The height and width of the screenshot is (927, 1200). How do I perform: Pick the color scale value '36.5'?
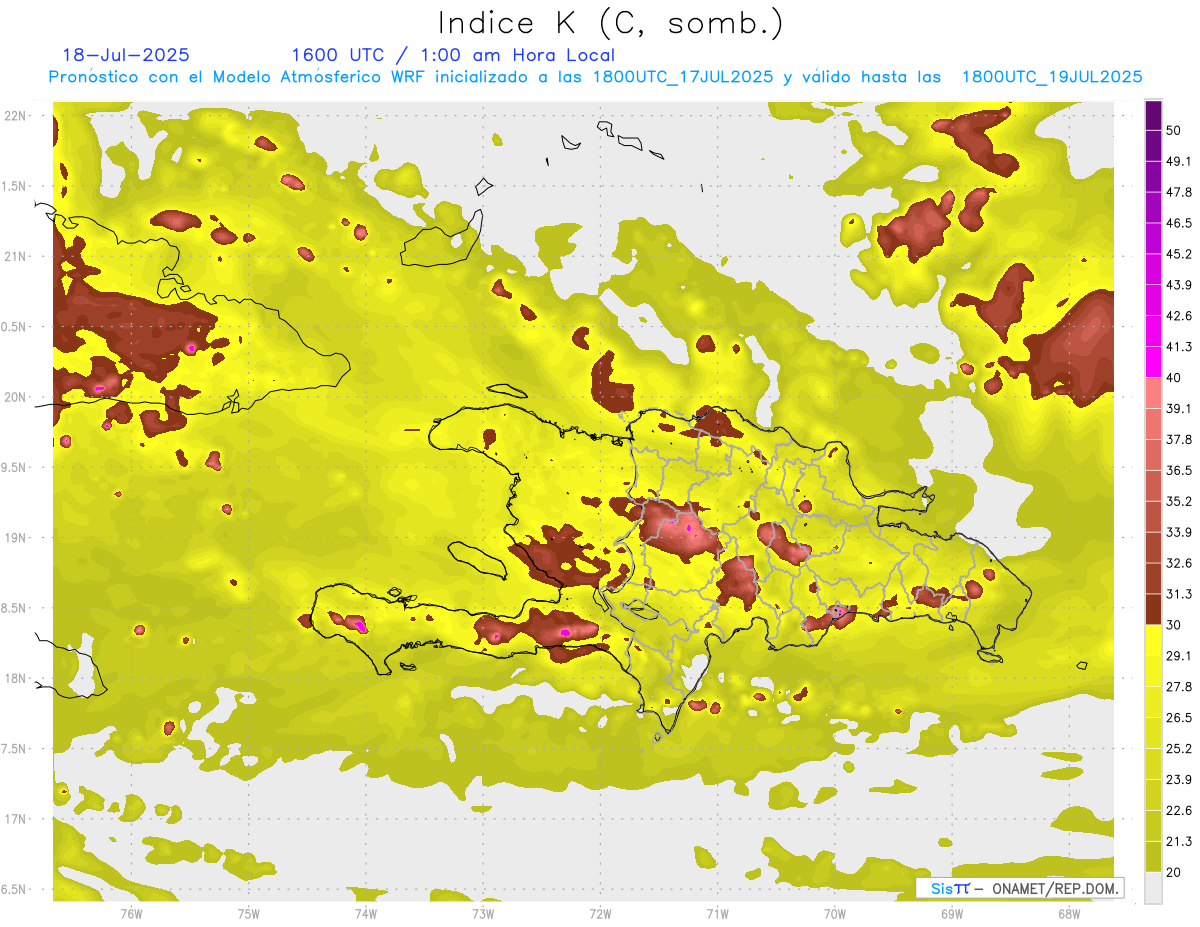tap(1179, 470)
